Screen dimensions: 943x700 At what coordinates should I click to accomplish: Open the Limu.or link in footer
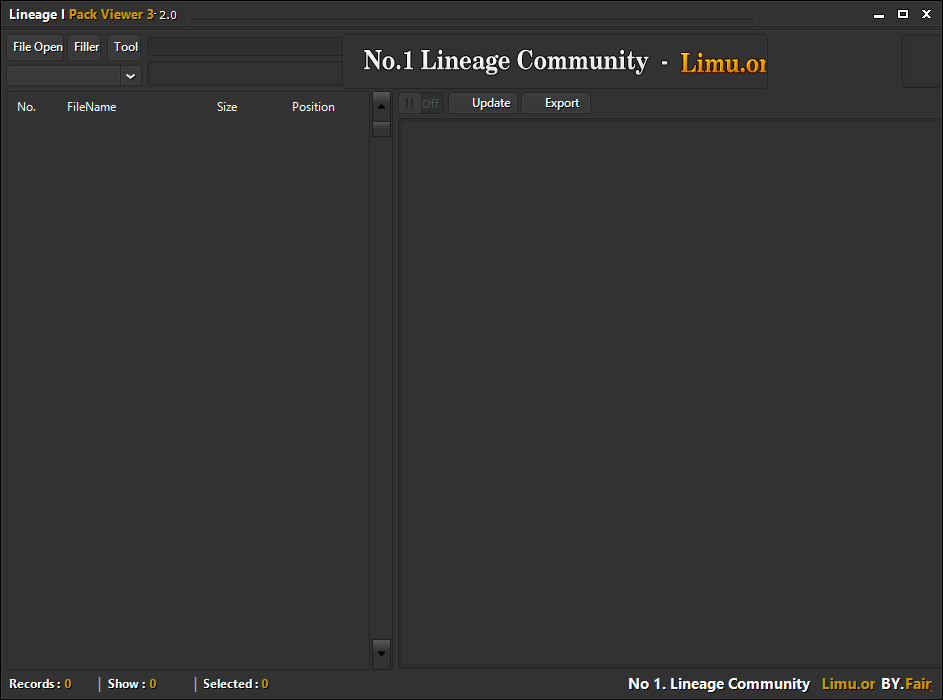(x=848, y=684)
